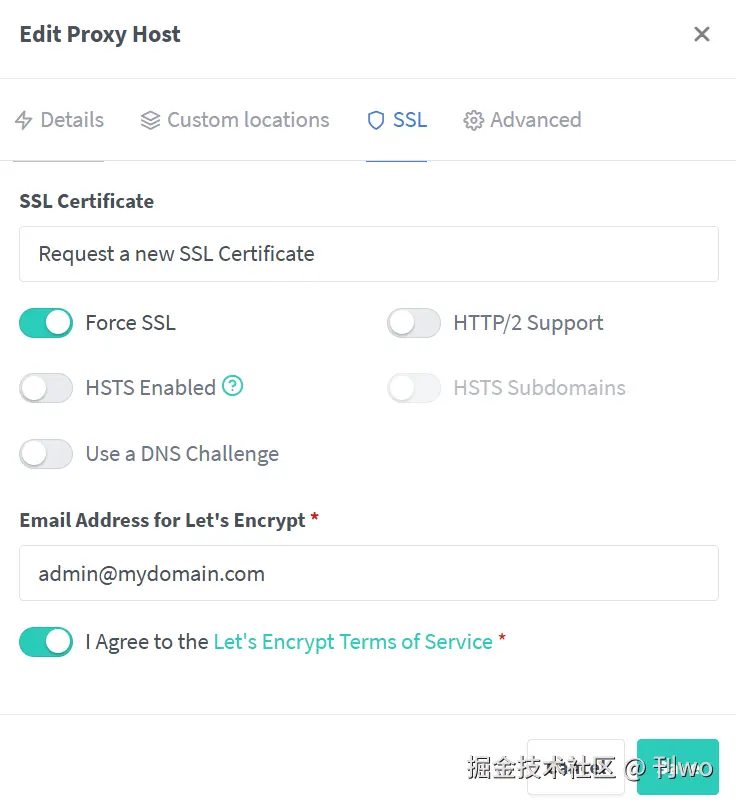Image resolution: width=736 pixels, height=804 pixels.
Task: Disable the Force SSL toggle
Action: pos(46,323)
